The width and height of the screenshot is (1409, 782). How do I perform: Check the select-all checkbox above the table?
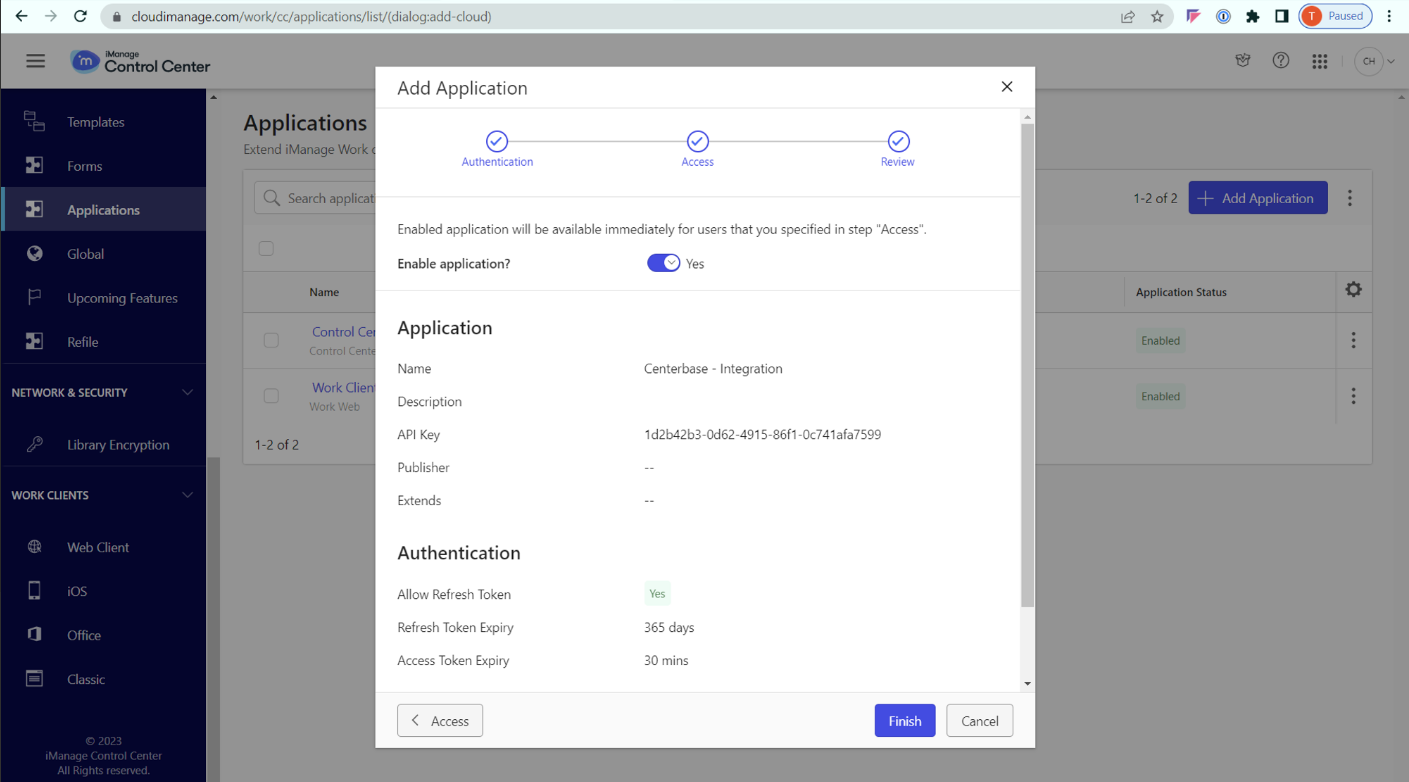pos(266,248)
